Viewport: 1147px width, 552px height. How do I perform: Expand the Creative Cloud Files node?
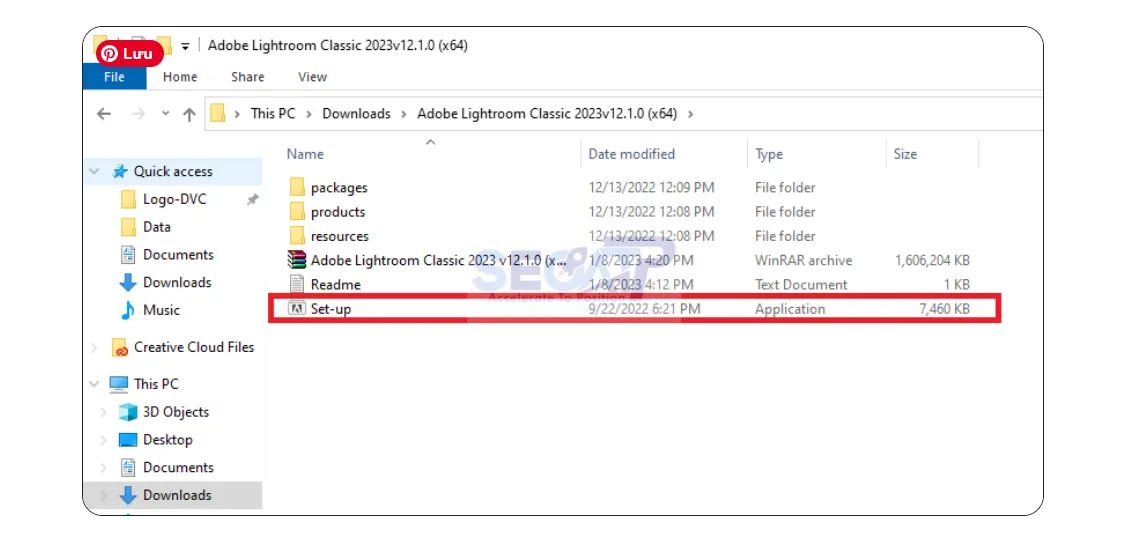point(94,348)
